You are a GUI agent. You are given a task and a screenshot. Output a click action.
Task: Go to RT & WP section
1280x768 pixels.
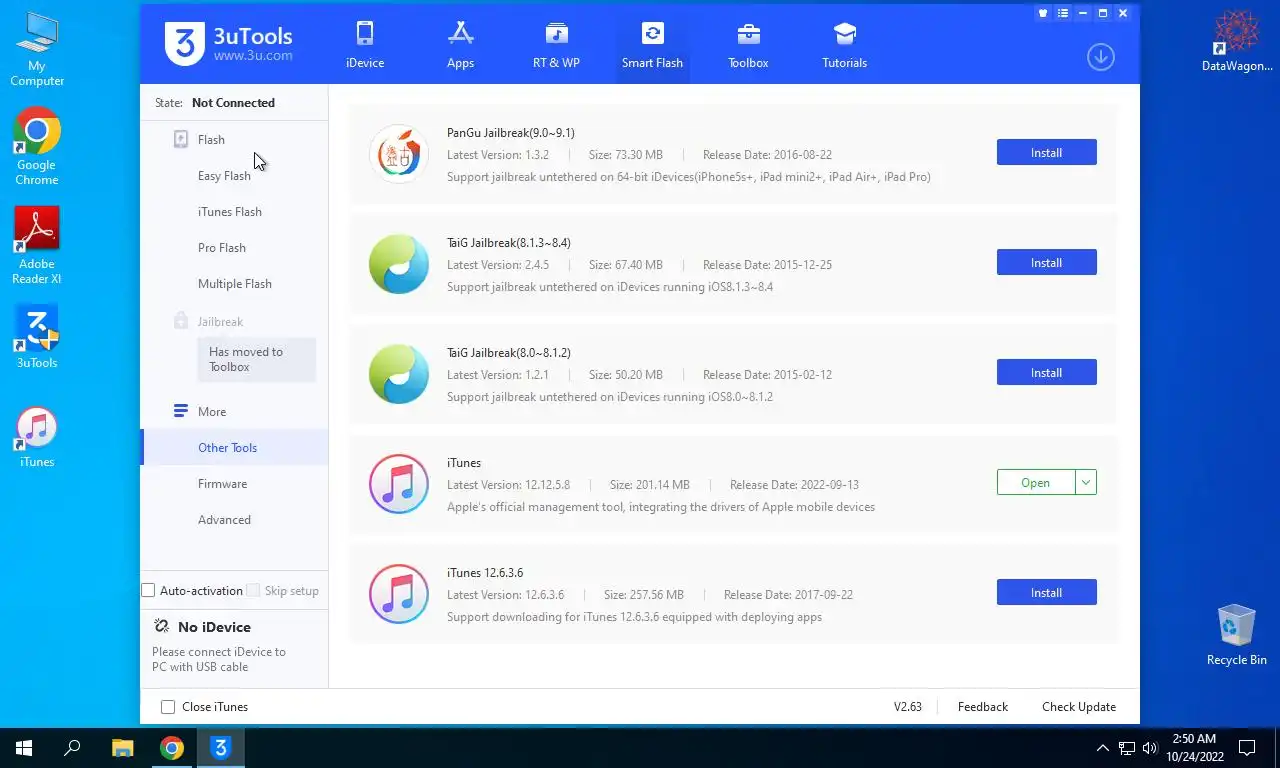tap(556, 45)
